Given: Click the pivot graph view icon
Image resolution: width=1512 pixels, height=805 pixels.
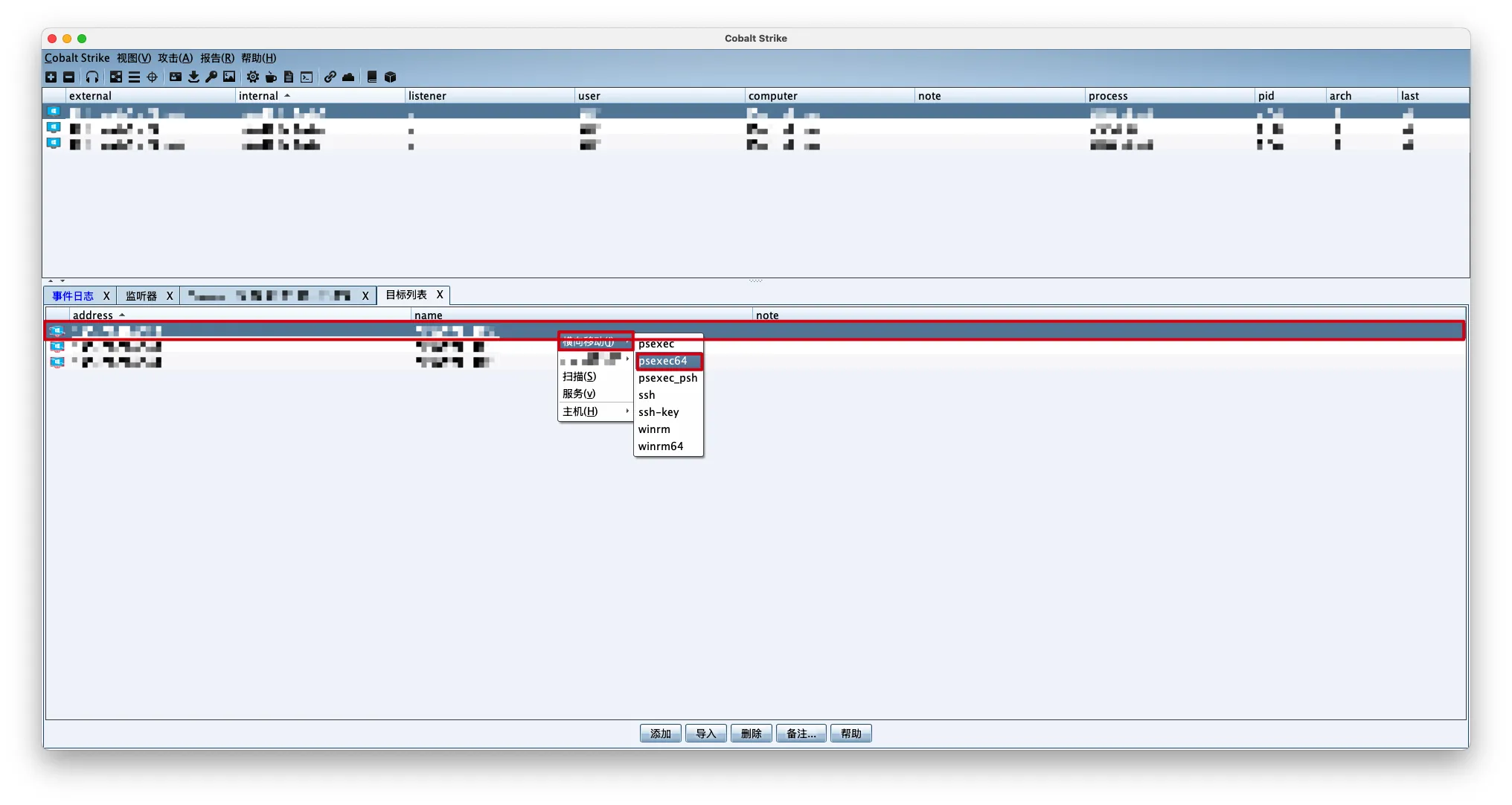Looking at the screenshot, I should pyautogui.click(x=116, y=77).
